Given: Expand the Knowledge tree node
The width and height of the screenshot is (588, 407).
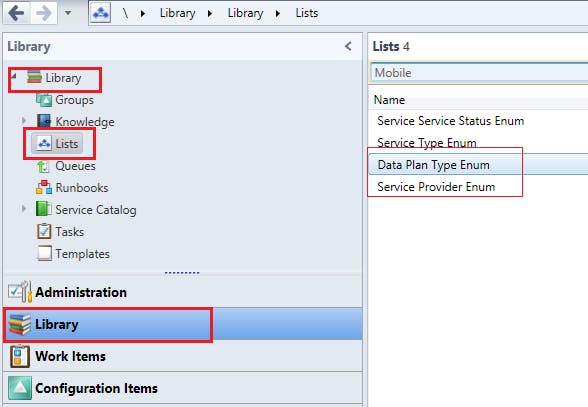Looking at the screenshot, I should (24, 121).
